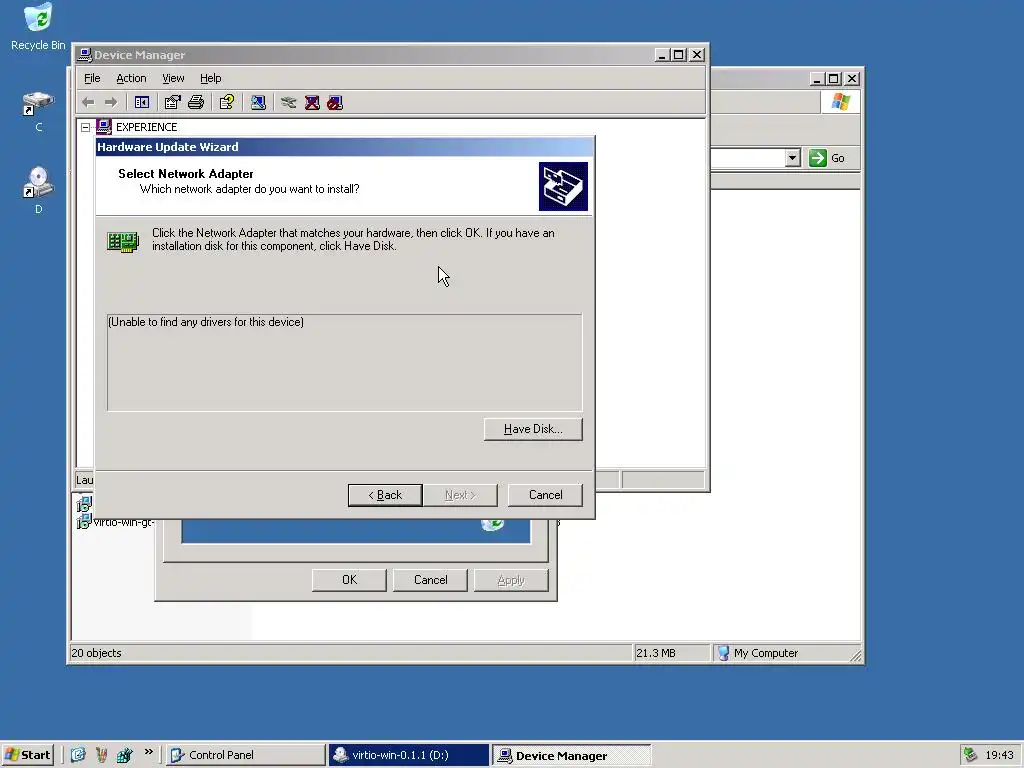1024x768 pixels.
Task: Select the D drive desktop shortcut
Action: pos(39,190)
